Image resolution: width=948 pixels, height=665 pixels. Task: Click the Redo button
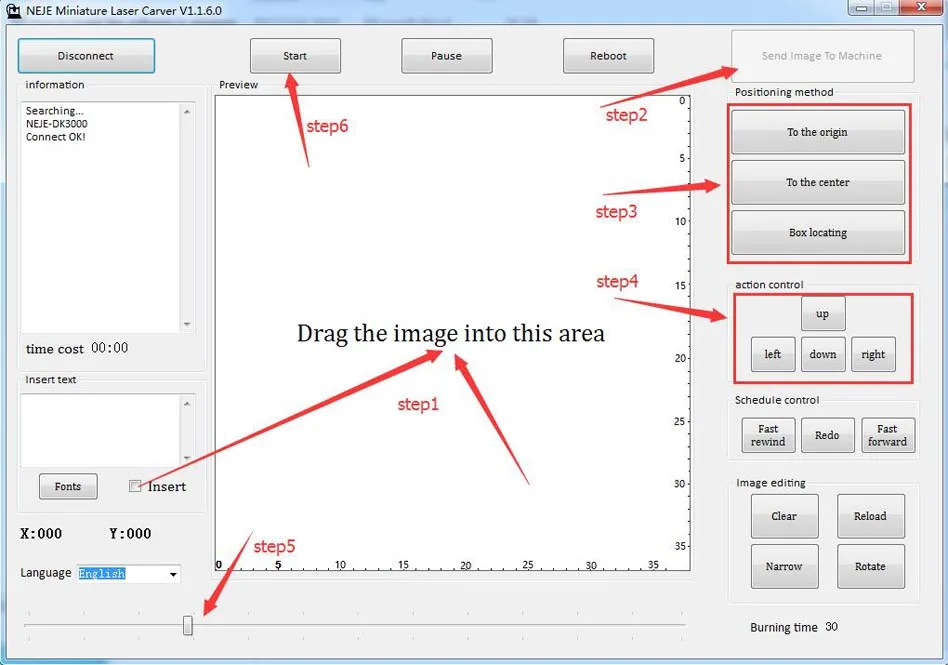827,435
